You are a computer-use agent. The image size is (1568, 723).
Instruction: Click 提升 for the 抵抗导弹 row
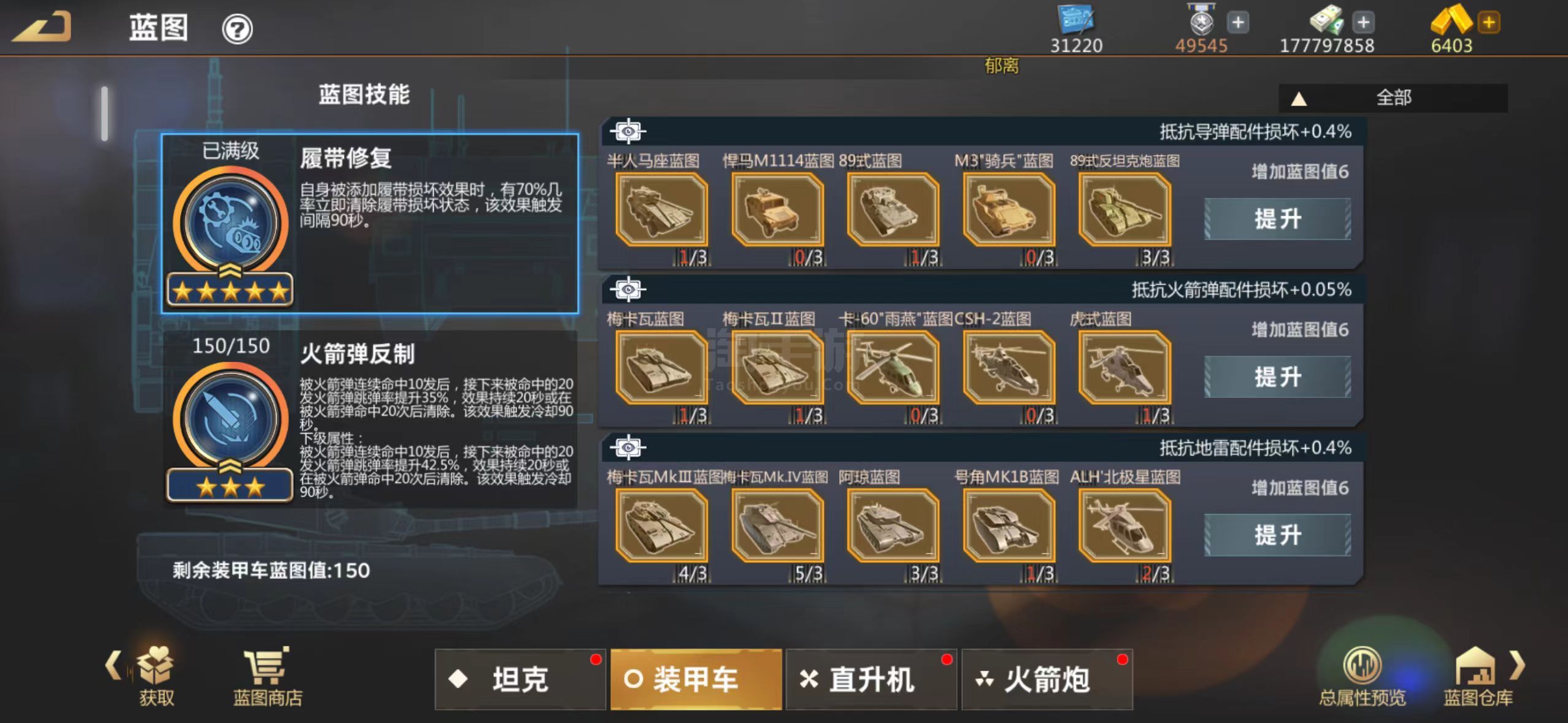tap(1278, 219)
